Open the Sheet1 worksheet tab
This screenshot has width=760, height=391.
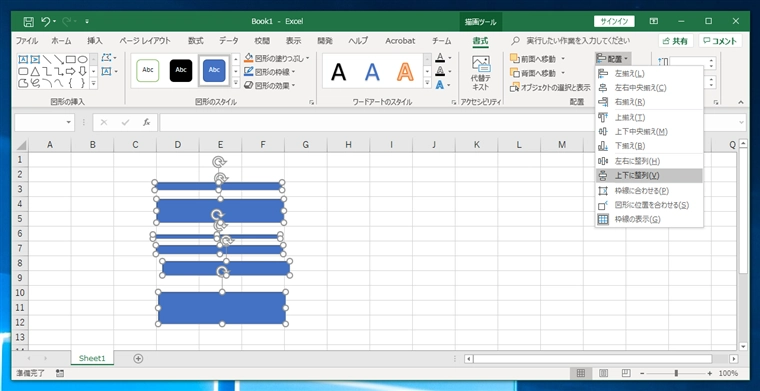click(92, 359)
